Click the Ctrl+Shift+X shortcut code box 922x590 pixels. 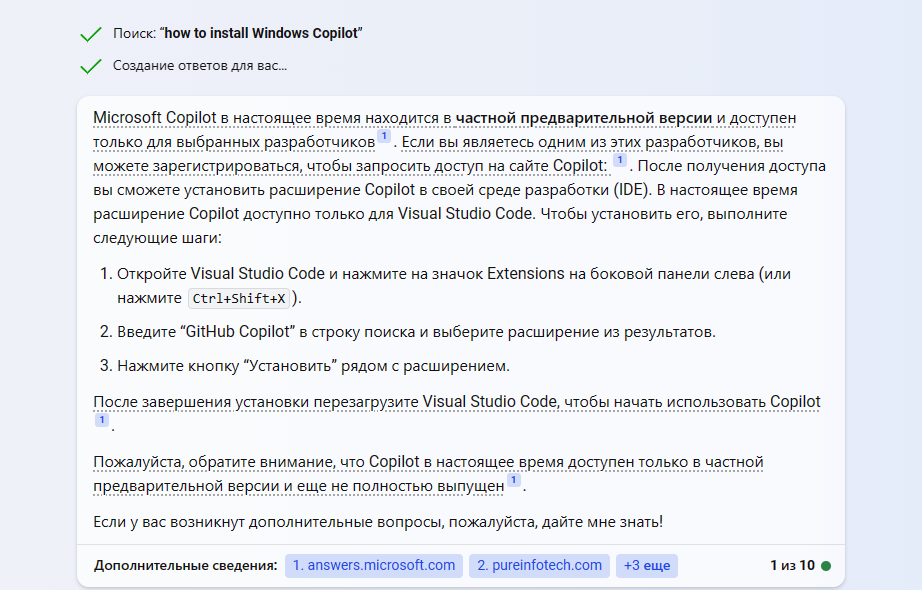(239, 298)
